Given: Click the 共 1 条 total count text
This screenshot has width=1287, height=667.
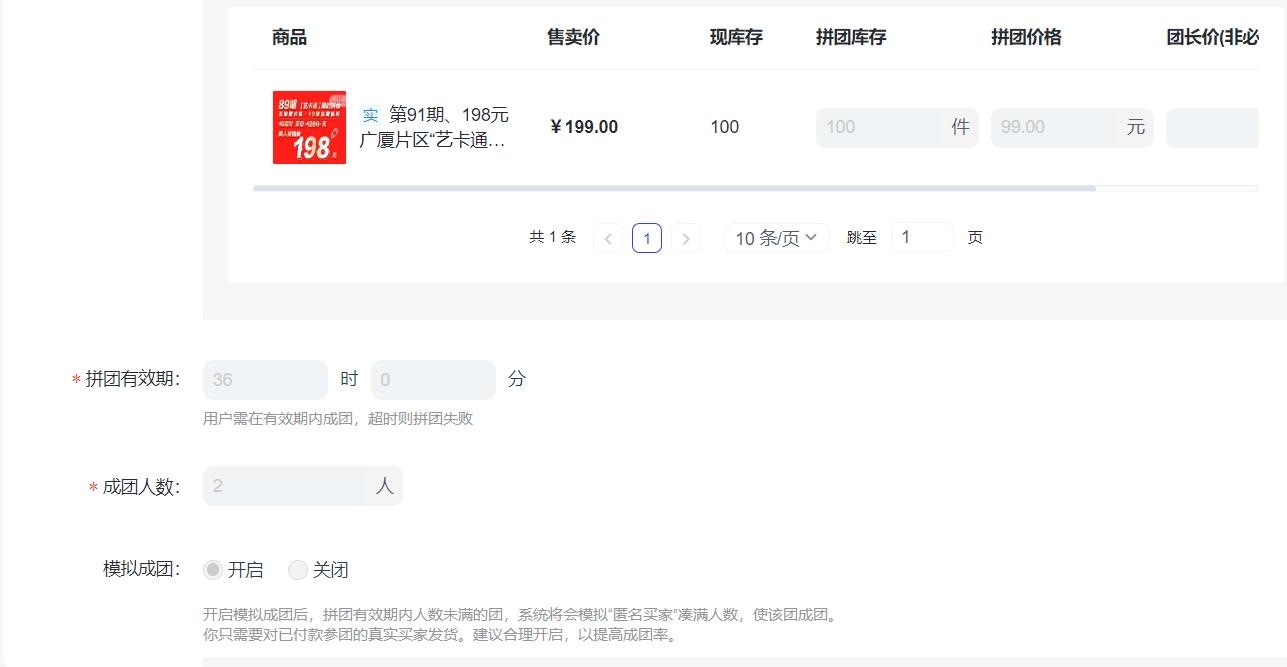Looking at the screenshot, I should point(553,237).
